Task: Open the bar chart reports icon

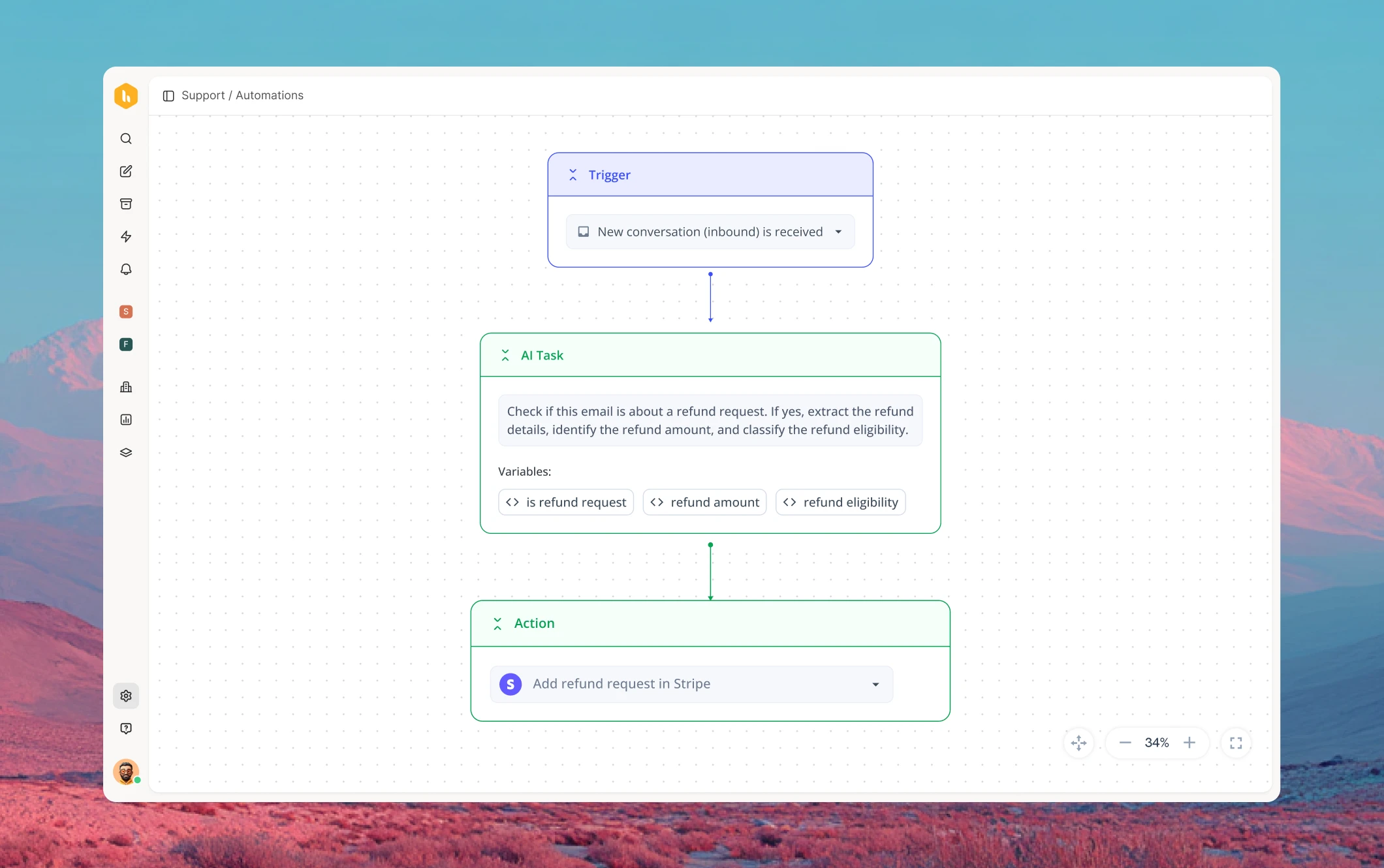Action: click(x=126, y=420)
